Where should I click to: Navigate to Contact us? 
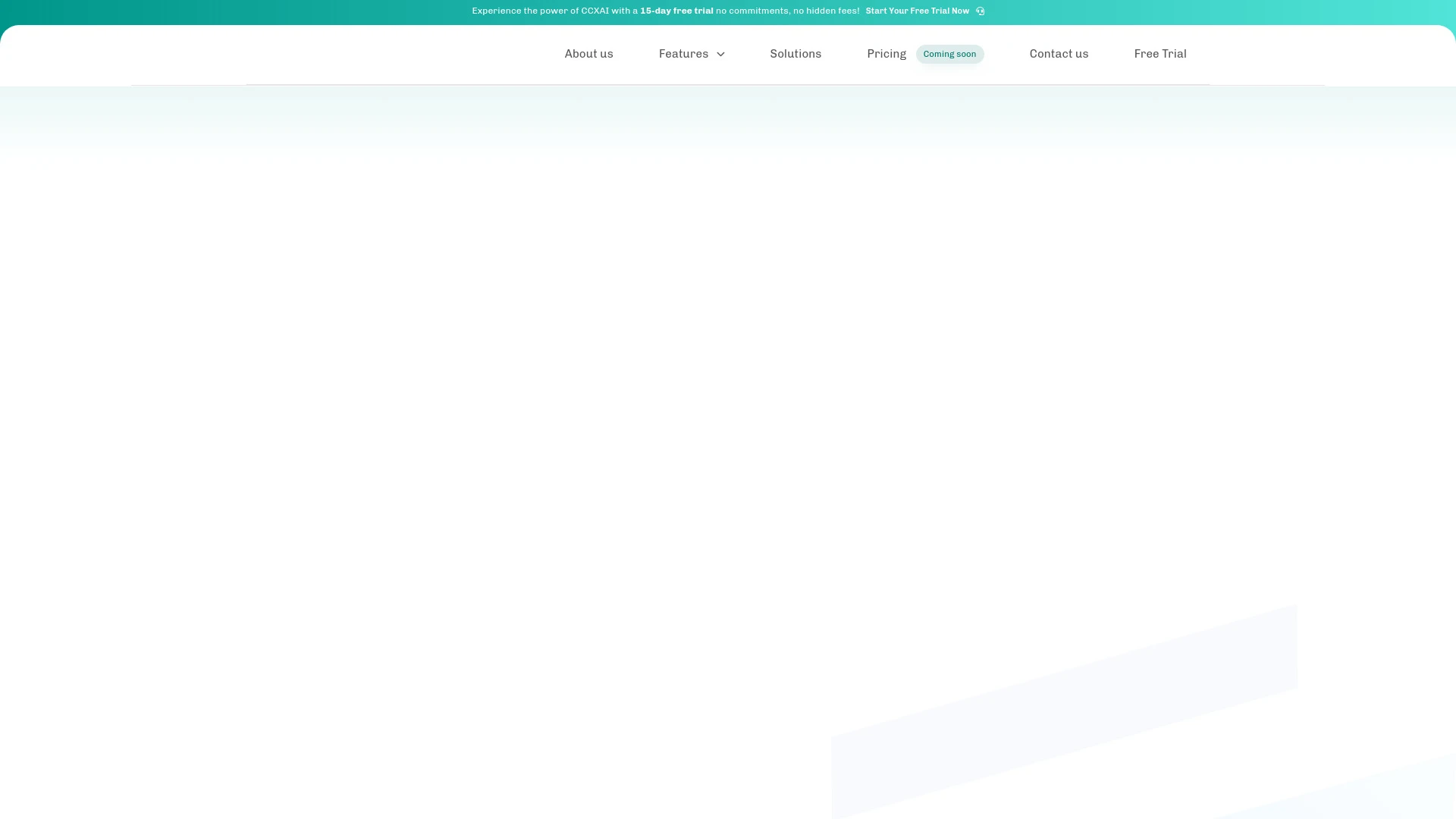1059,54
